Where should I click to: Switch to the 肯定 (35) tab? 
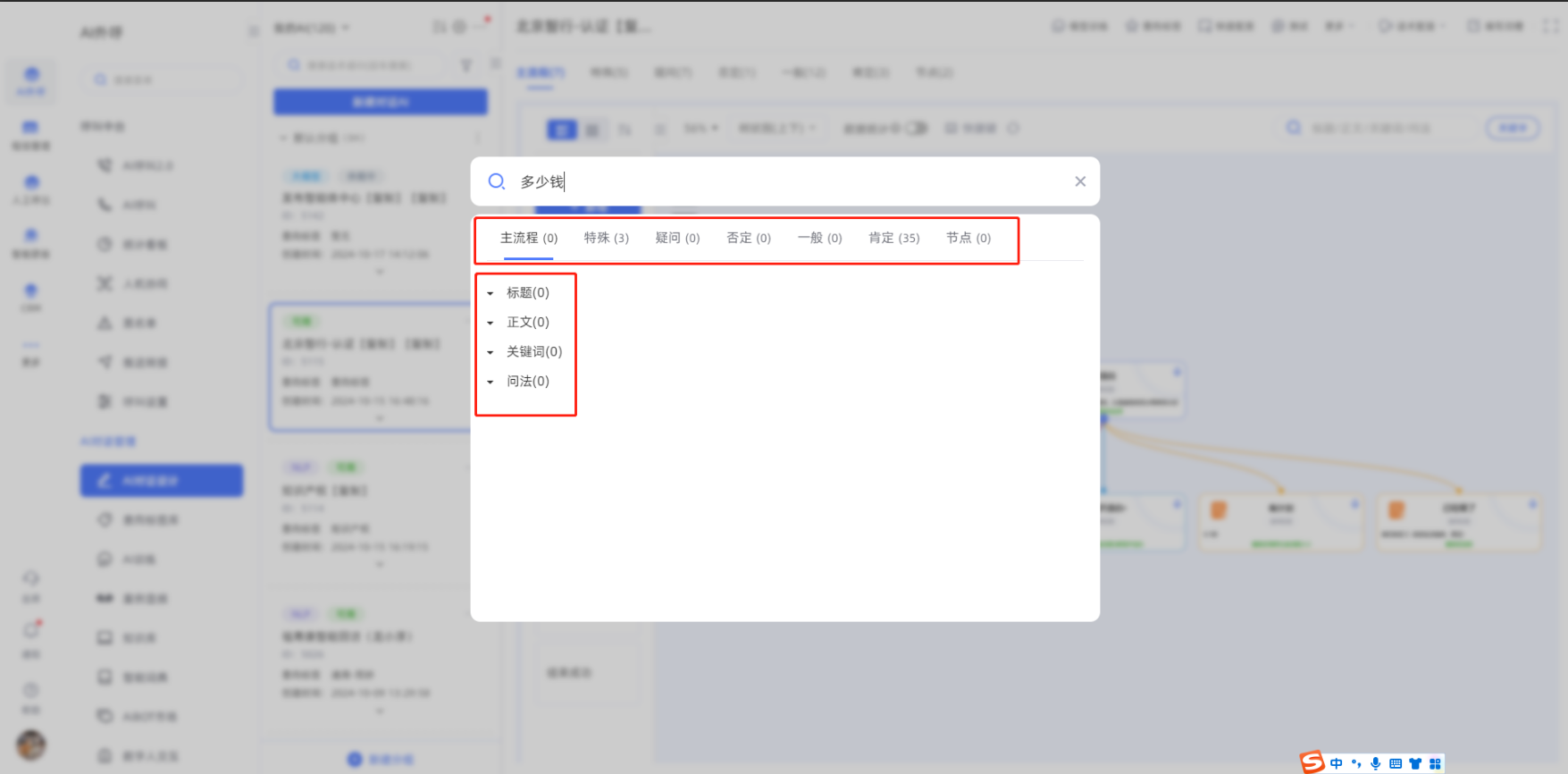893,238
